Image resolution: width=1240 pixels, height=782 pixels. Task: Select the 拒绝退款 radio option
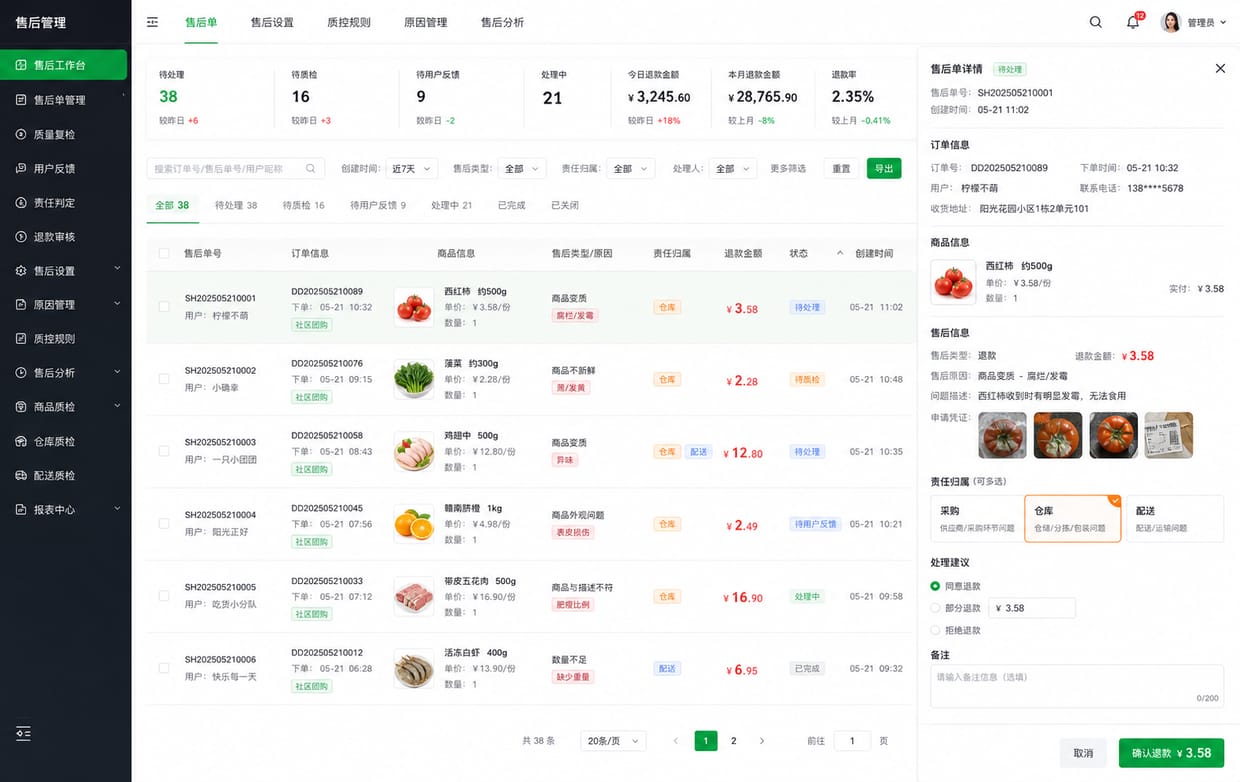coord(935,630)
